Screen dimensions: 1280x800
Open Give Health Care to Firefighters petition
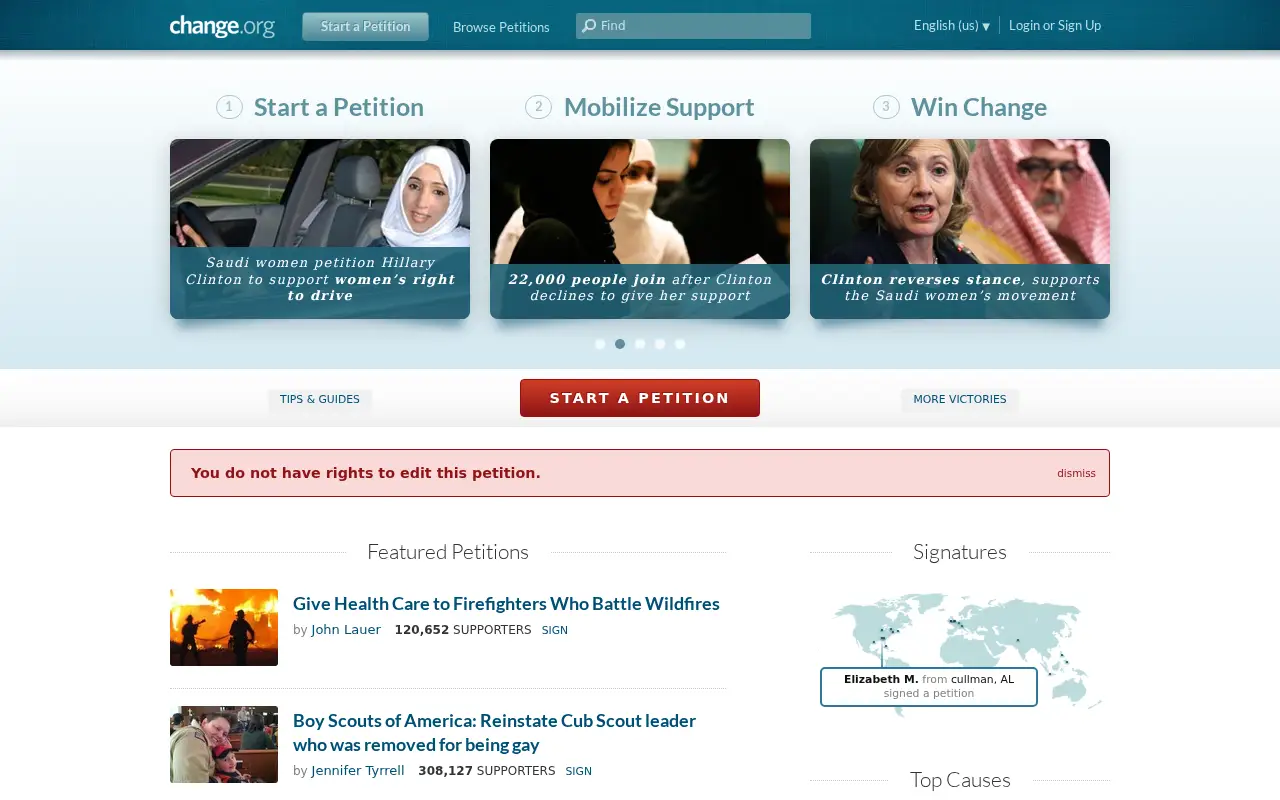506,604
